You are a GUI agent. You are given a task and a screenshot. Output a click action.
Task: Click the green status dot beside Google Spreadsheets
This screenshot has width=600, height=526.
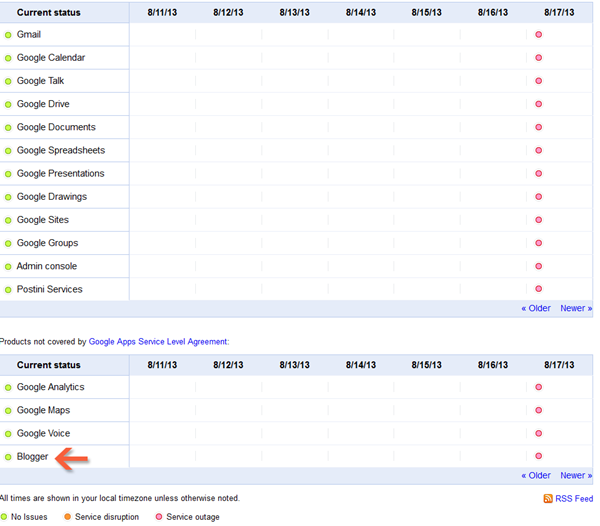tap(8, 151)
